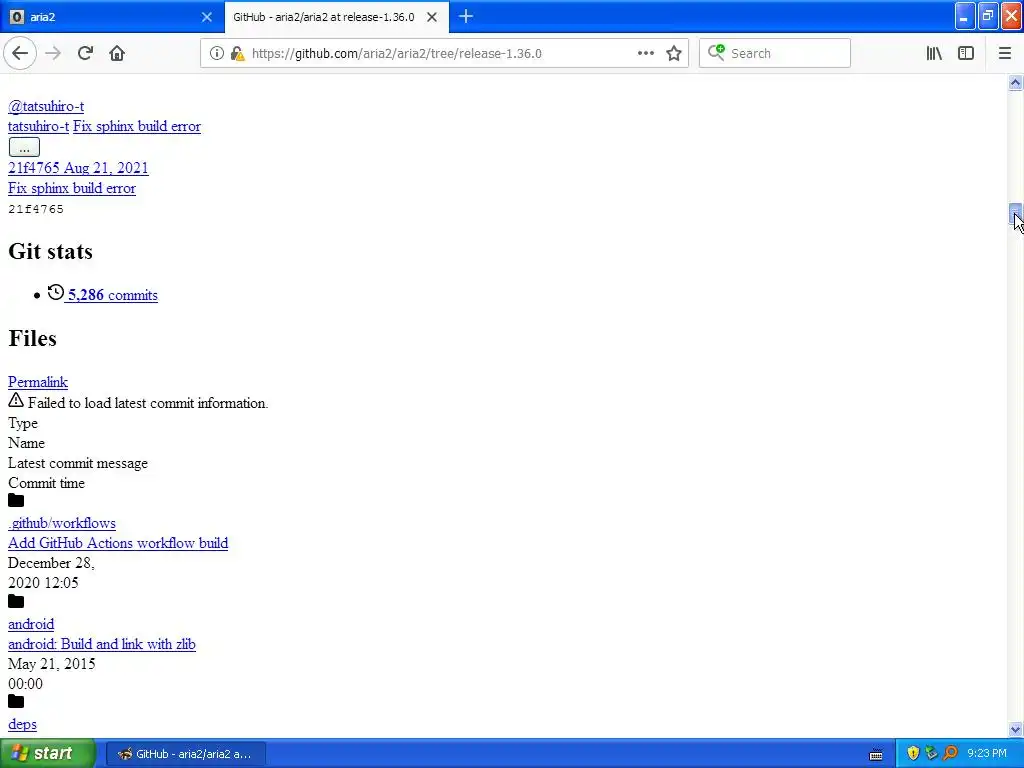Expand commit description with ellipsis button

point(24,147)
